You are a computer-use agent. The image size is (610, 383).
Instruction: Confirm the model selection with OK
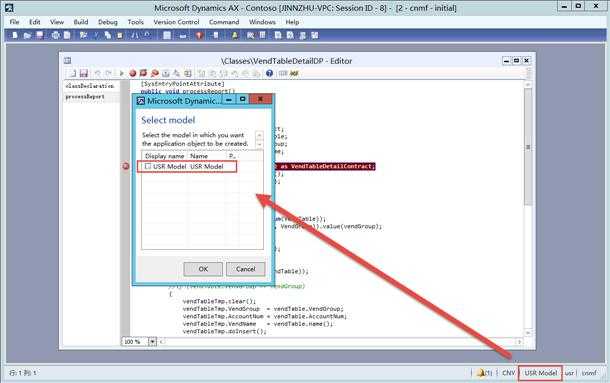pos(203,269)
